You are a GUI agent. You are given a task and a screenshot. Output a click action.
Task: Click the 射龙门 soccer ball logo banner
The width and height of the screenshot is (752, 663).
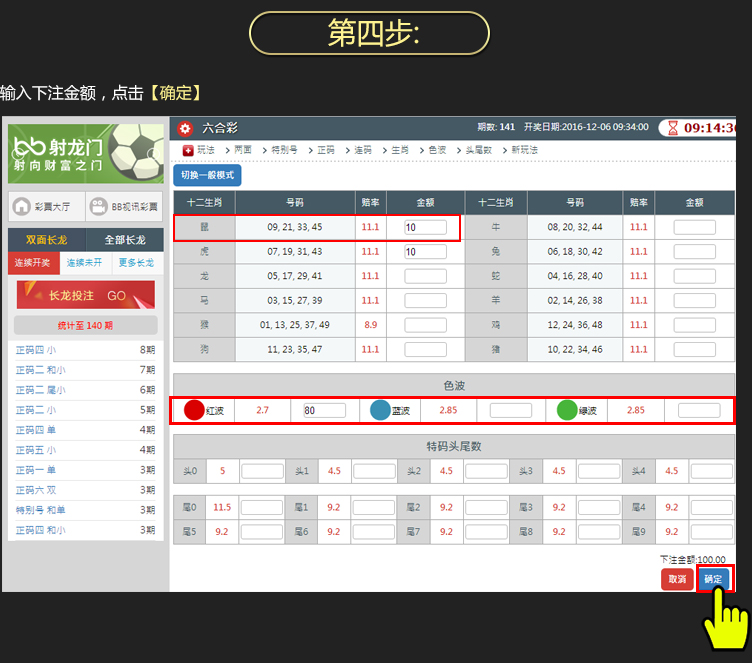tap(85, 153)
